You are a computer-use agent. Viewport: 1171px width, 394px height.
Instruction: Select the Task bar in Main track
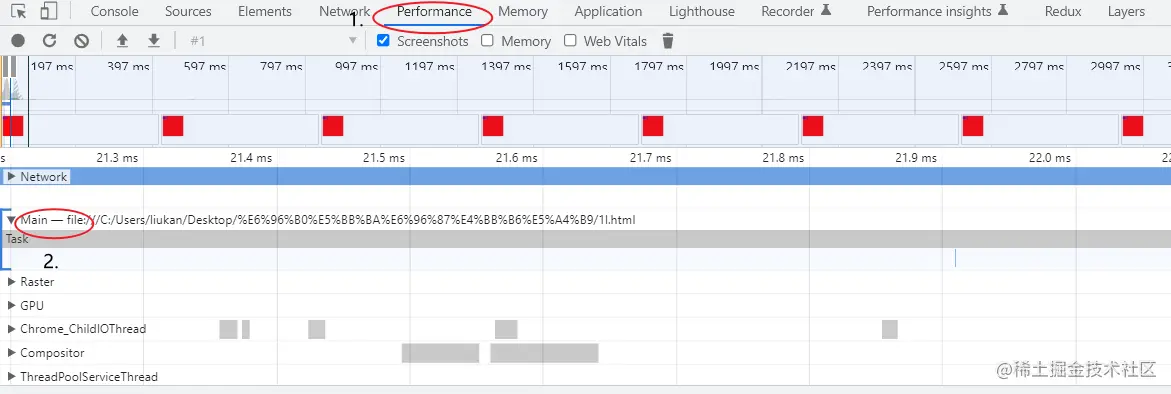click(x=586, y=239)
